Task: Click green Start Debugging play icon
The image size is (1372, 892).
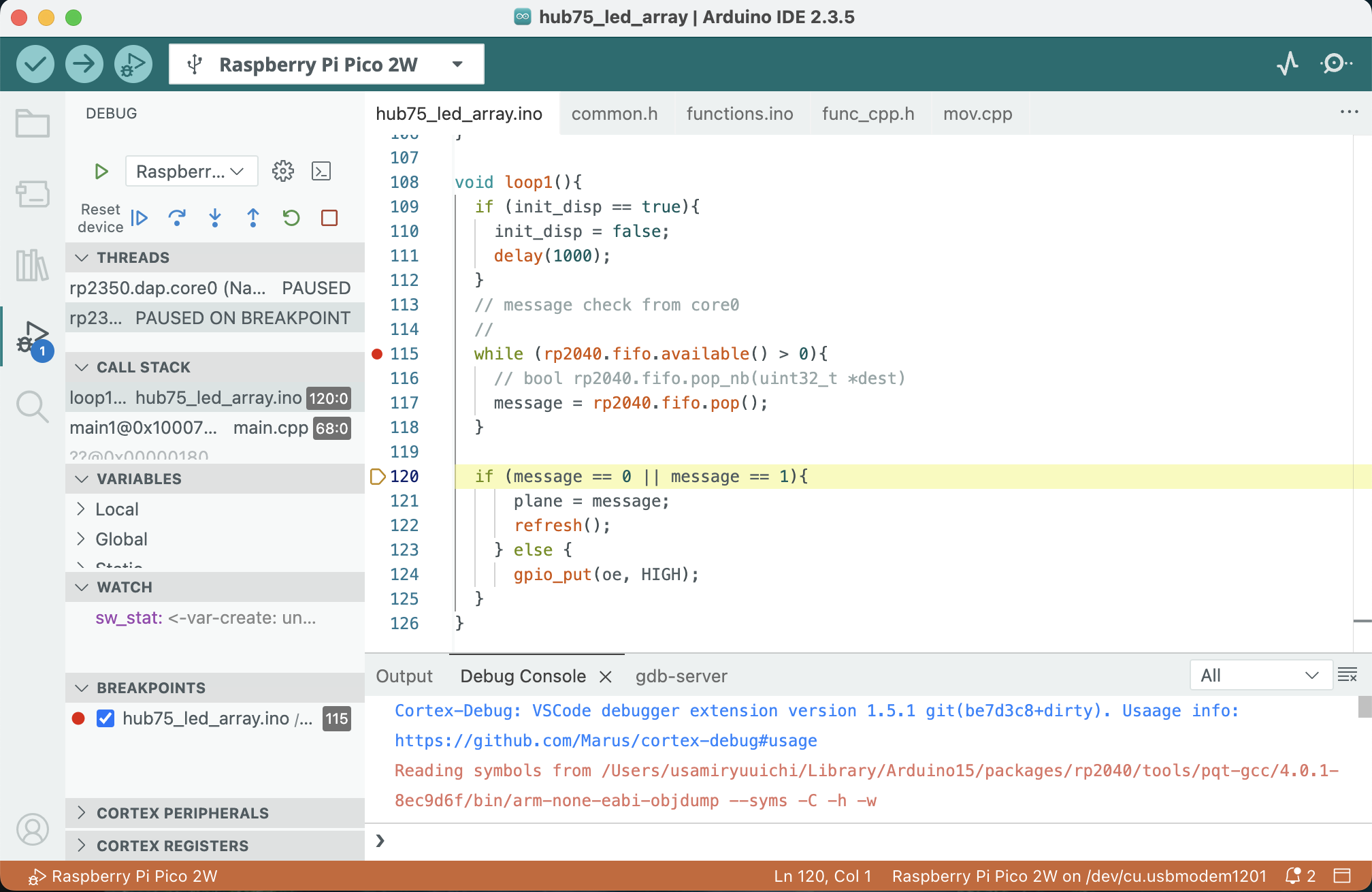Action: (101, 172)
